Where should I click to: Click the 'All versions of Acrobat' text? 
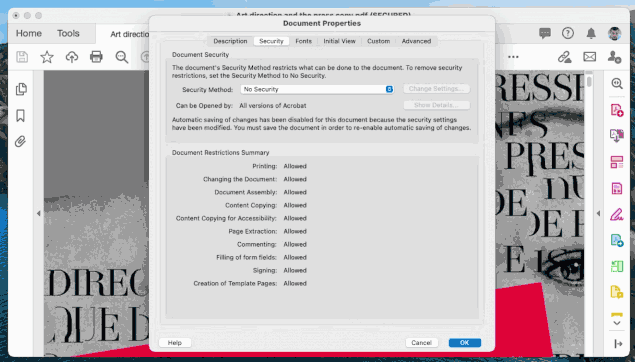[x=273, y=106]
